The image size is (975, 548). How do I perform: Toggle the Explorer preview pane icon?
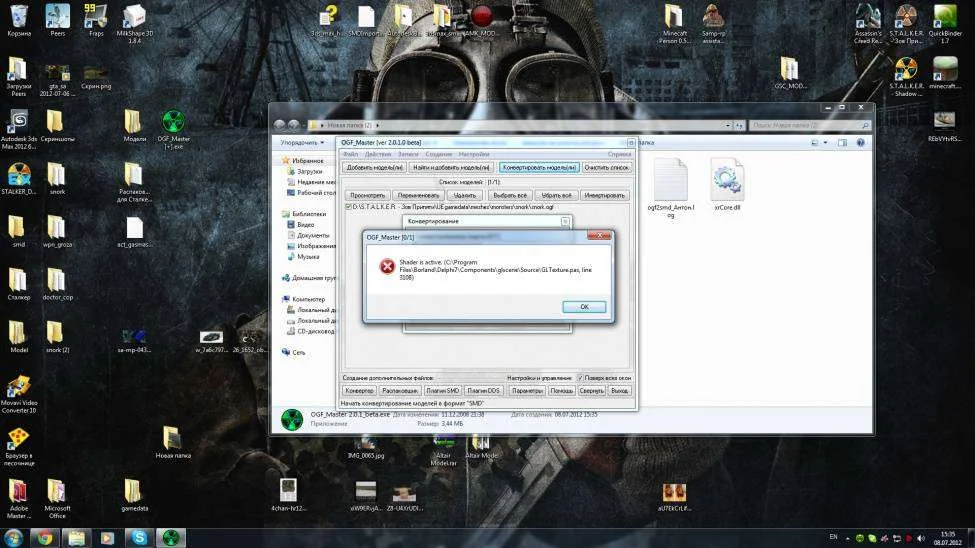(x=842, y=142)
